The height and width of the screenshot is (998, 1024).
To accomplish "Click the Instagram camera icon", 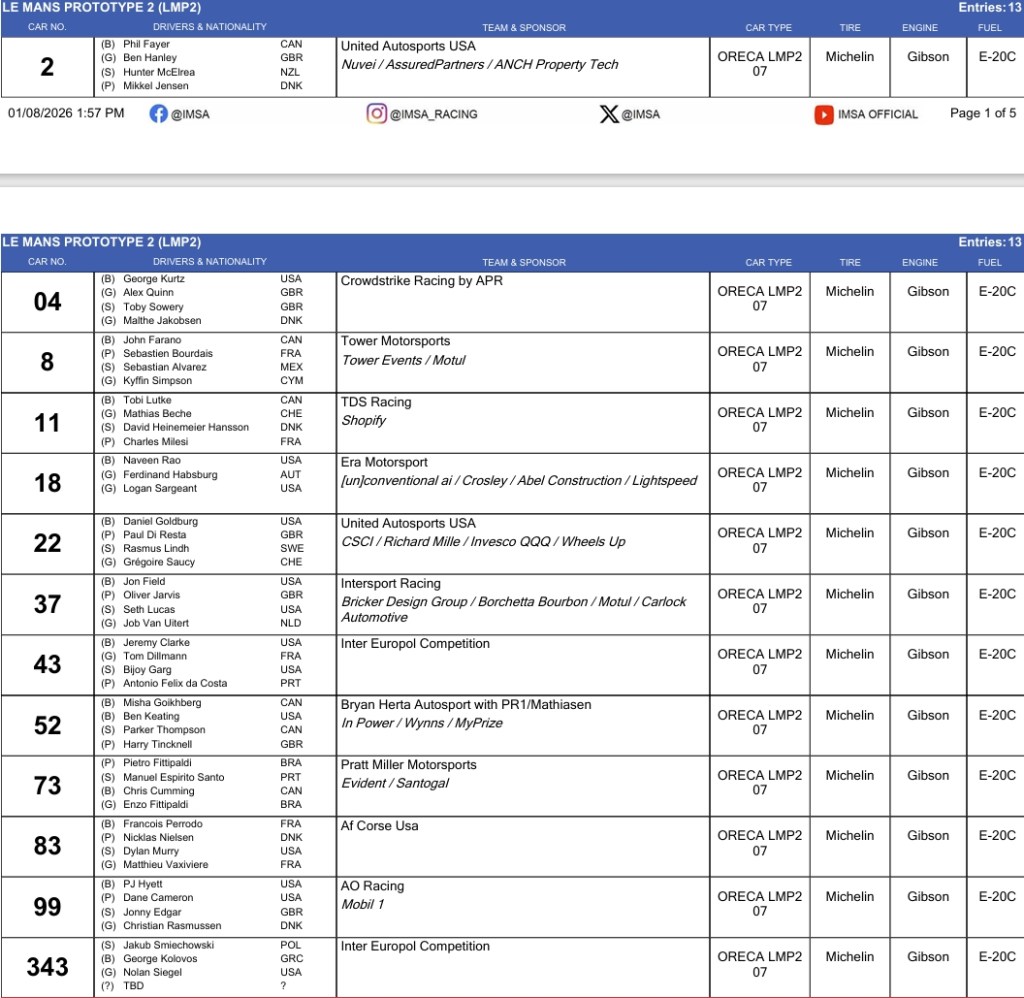I will coord(377,114).
